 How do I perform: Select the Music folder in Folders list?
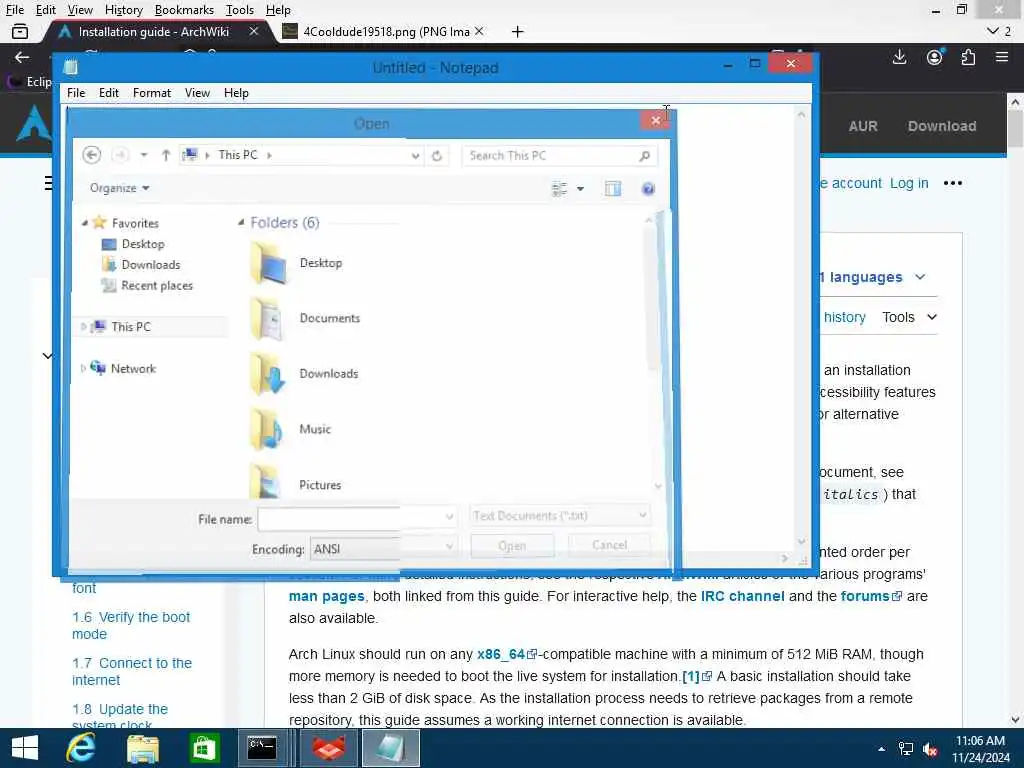click(x=291, y=429)
